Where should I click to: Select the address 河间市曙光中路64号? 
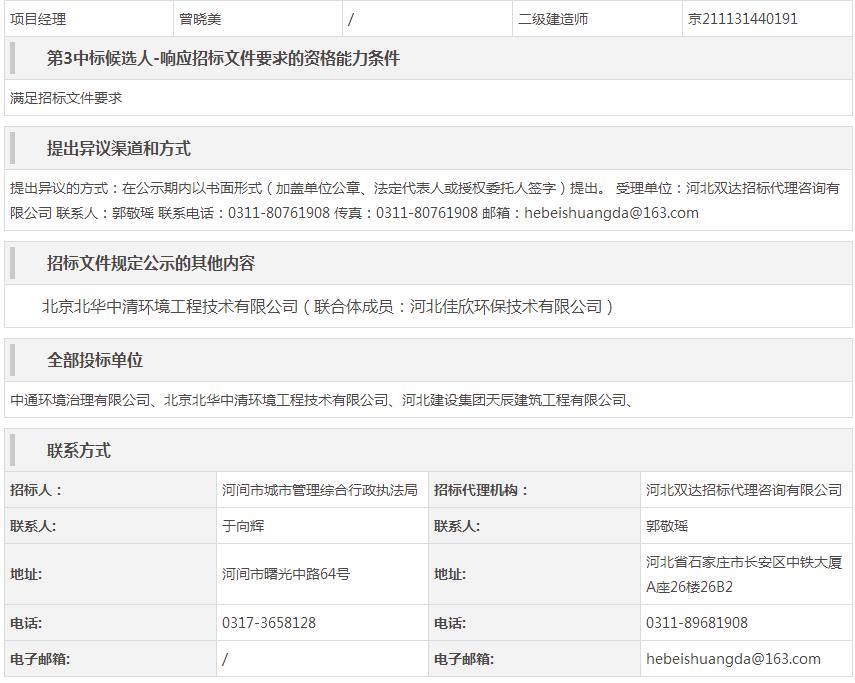coord(286,574)
